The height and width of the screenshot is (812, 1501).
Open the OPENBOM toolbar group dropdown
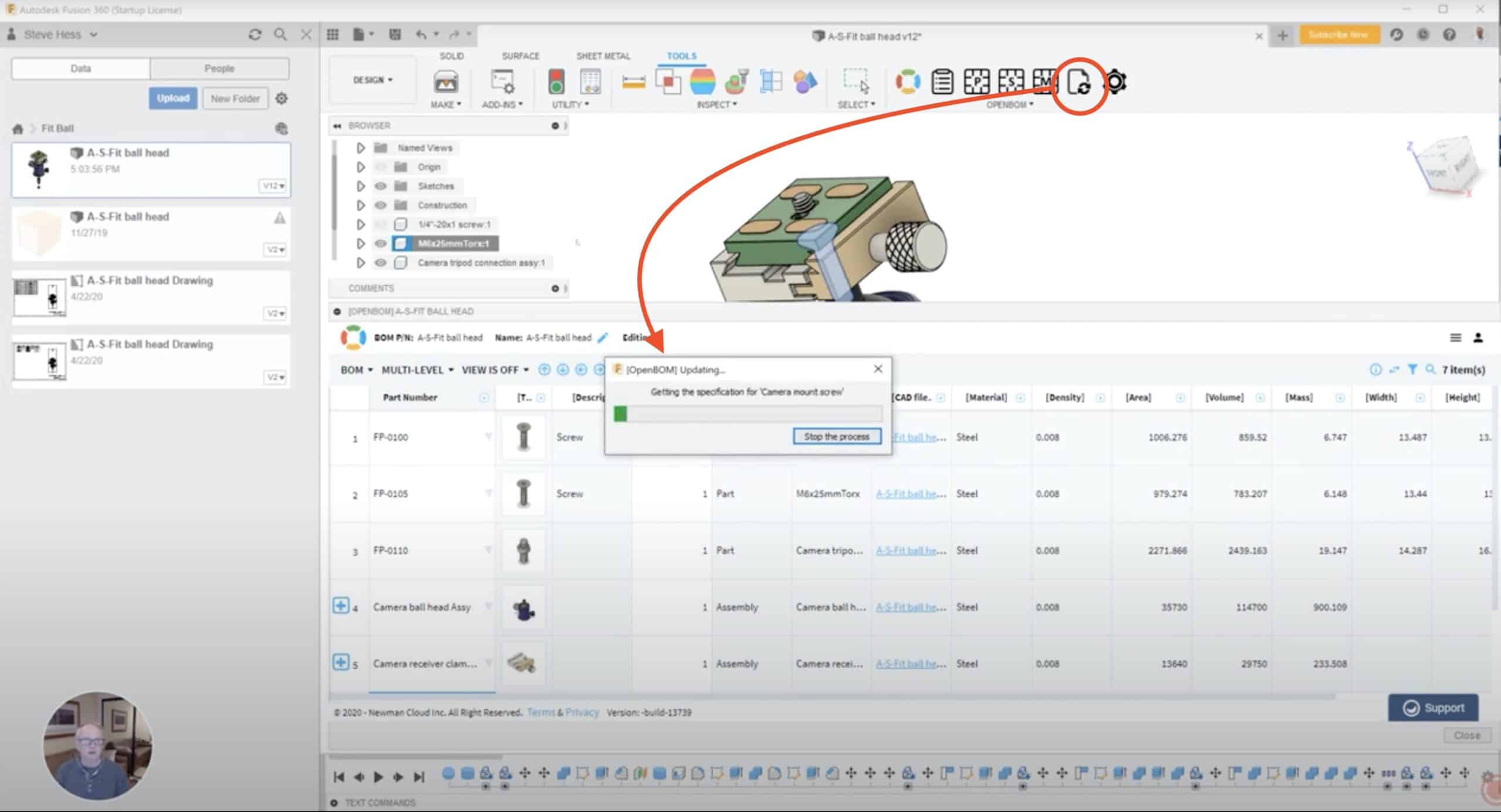pos(1010,105)
